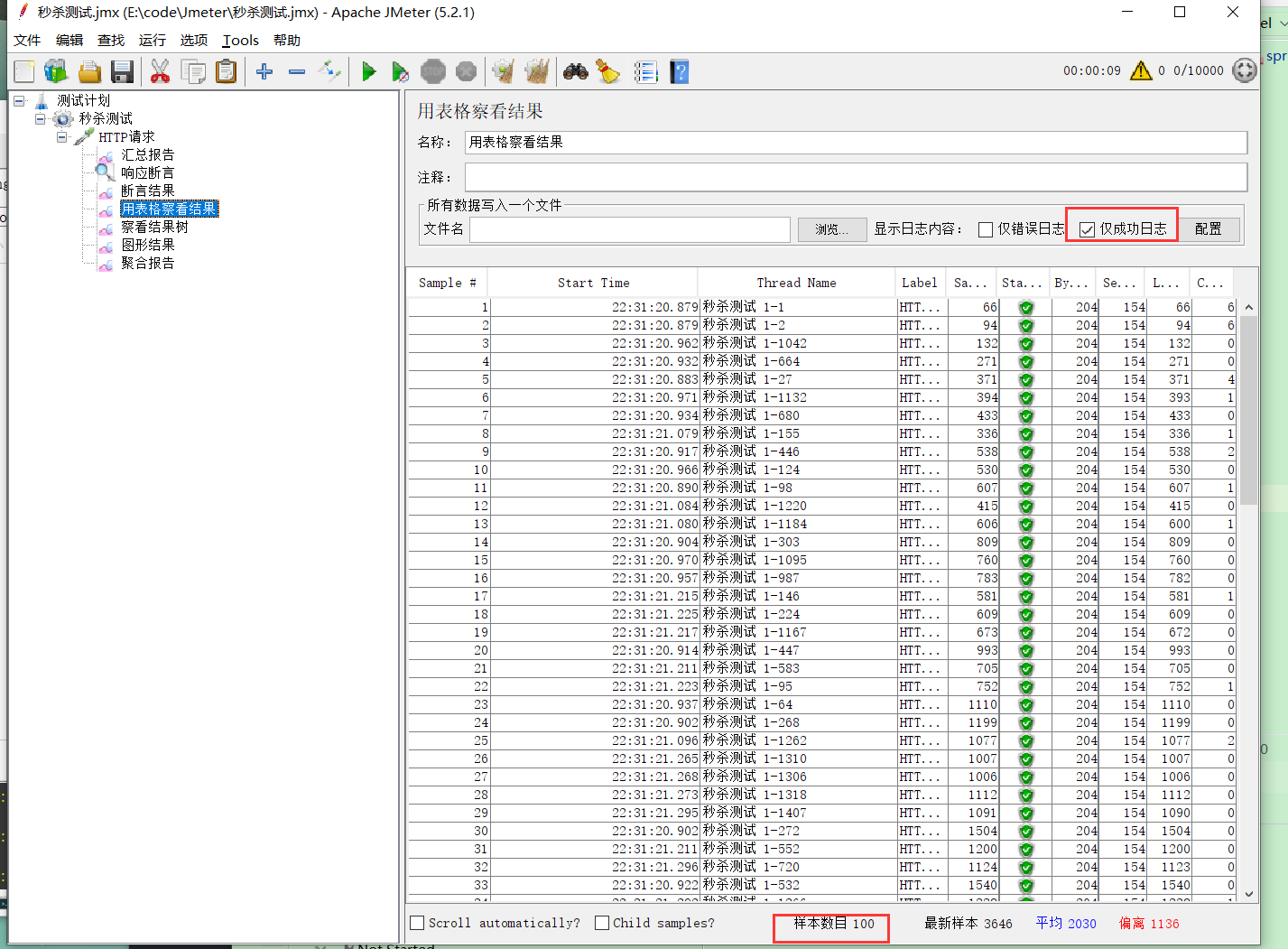The image size is (1288, 949).
Task: Select 聚合报告 in the tree
Action: pyautogui.click(x=148, y=263)
